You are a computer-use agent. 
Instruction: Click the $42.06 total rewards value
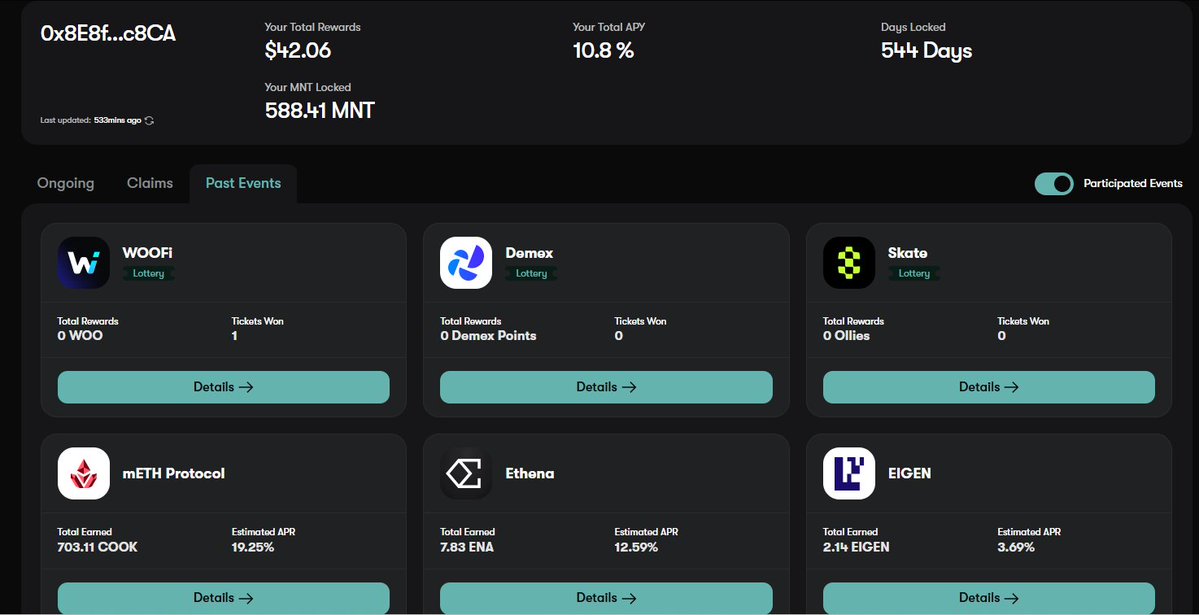click(x=298, y=50)
